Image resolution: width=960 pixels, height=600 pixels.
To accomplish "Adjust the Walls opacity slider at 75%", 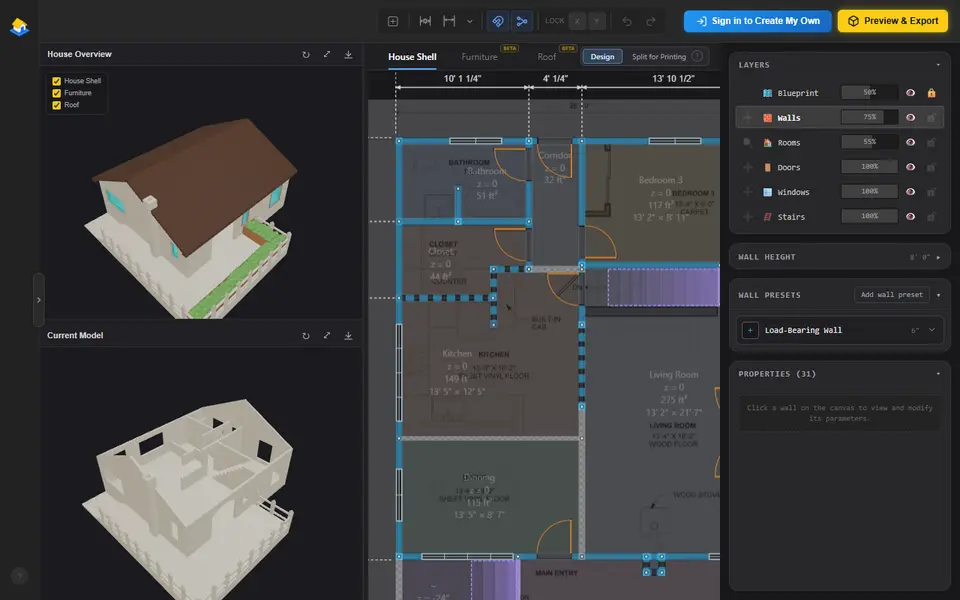I will (869, 117).
